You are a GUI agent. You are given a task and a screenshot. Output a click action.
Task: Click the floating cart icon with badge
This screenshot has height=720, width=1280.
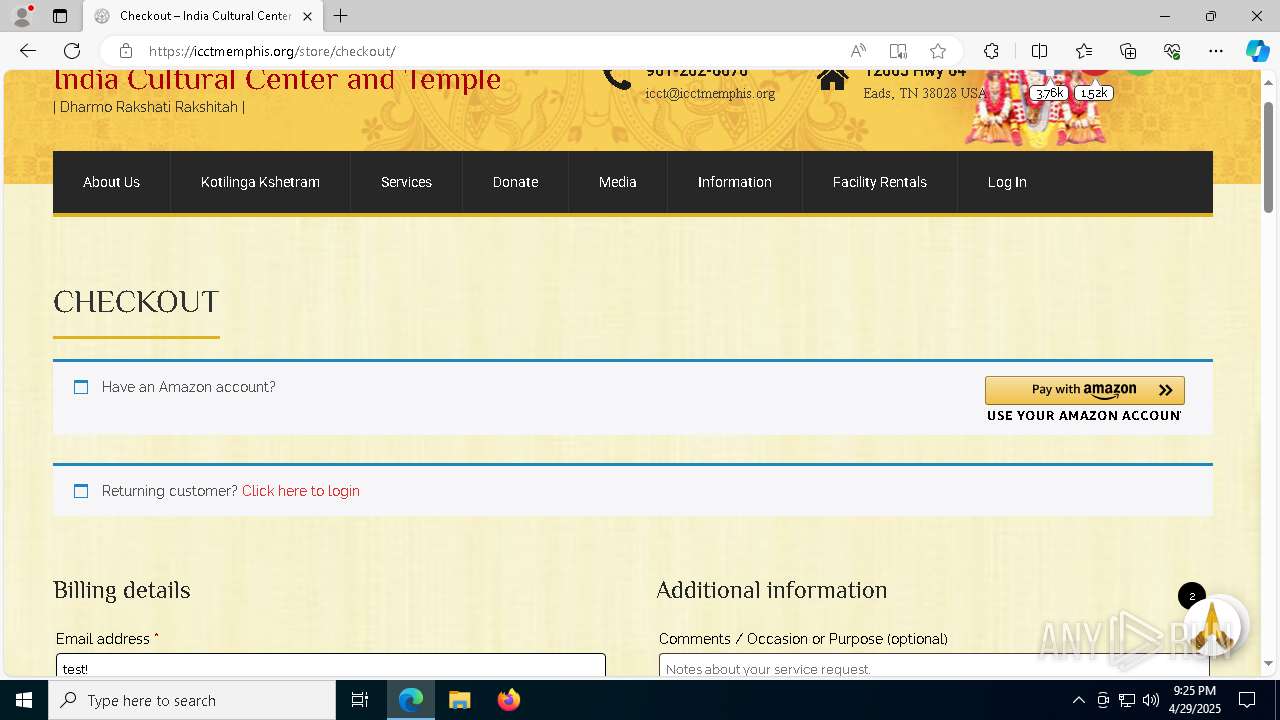[1211, 625]
